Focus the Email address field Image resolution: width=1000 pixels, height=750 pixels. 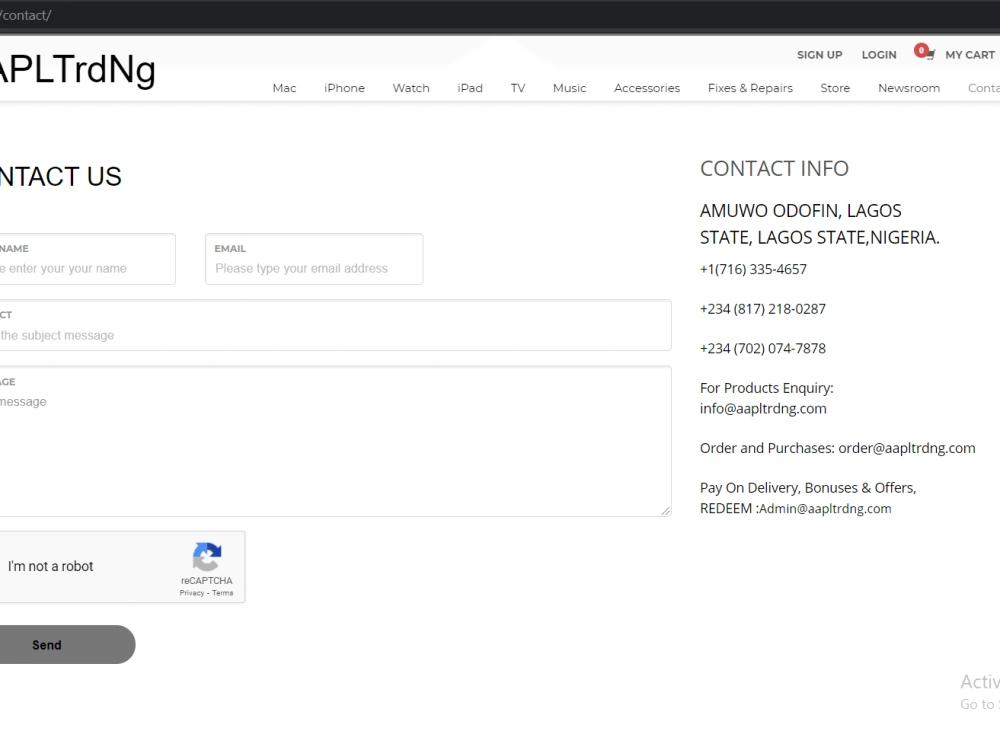pyautogui.click(x=314, y=259)
